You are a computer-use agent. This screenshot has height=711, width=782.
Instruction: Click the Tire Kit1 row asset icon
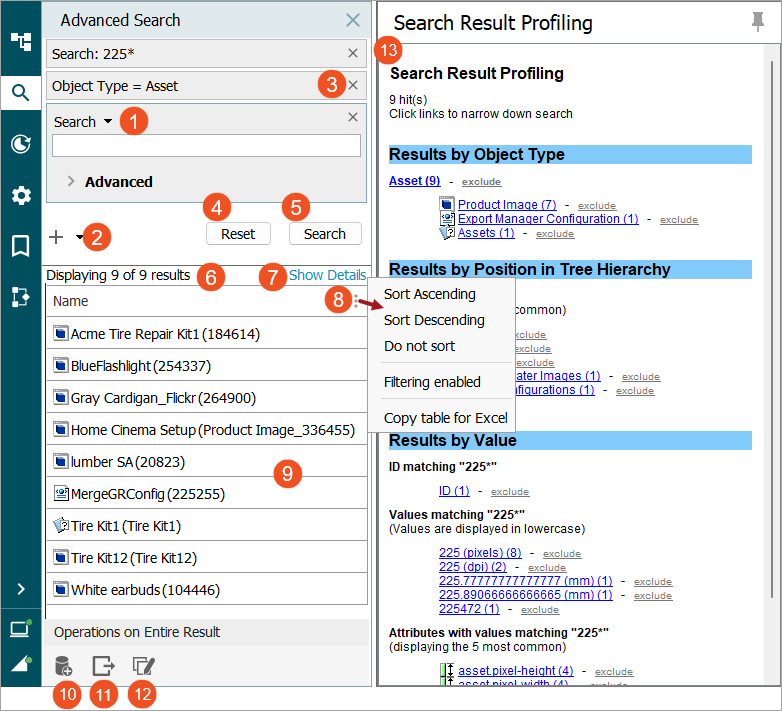click(61, 525)
